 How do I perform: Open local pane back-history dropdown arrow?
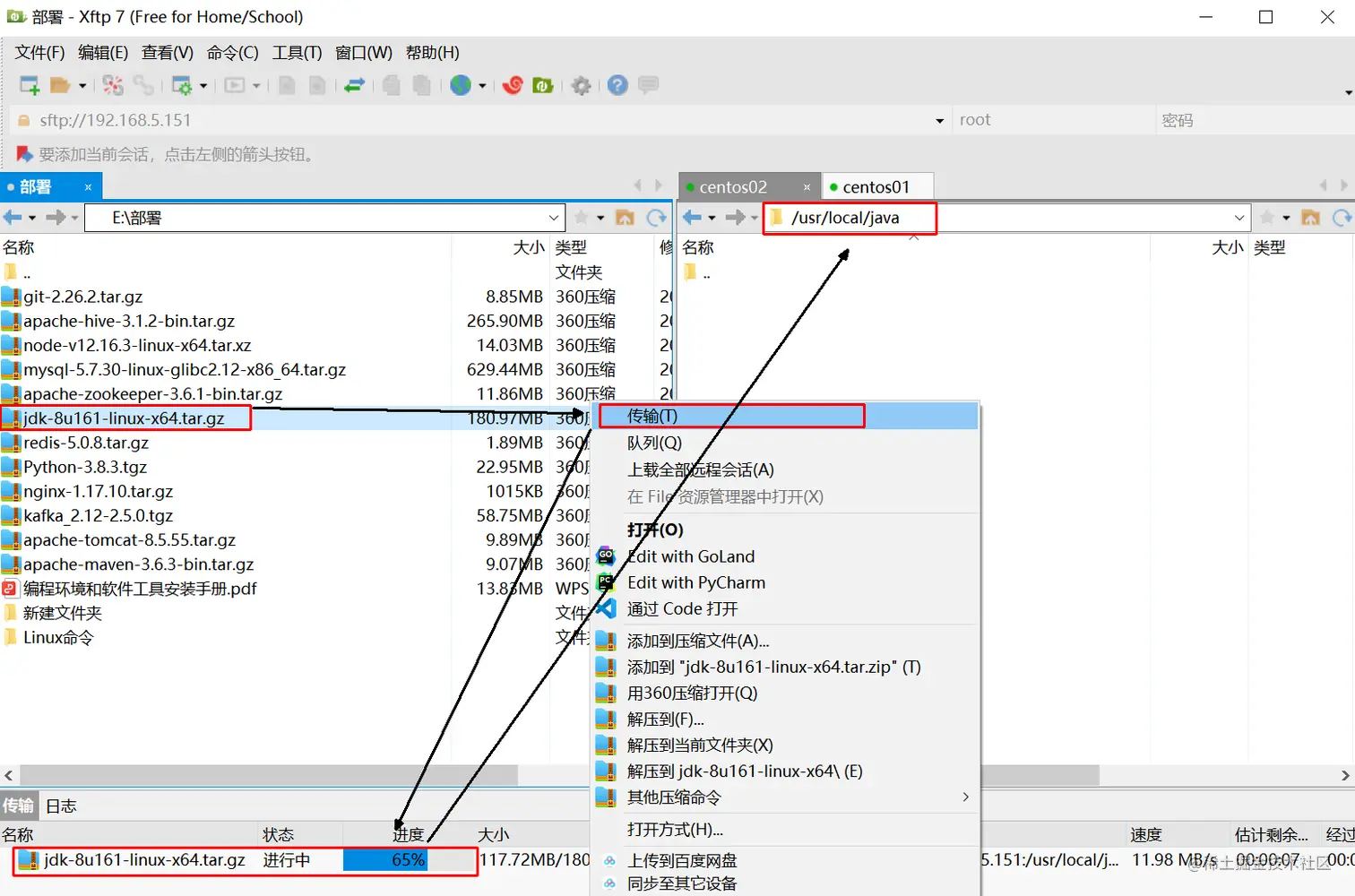pos(32,219)
